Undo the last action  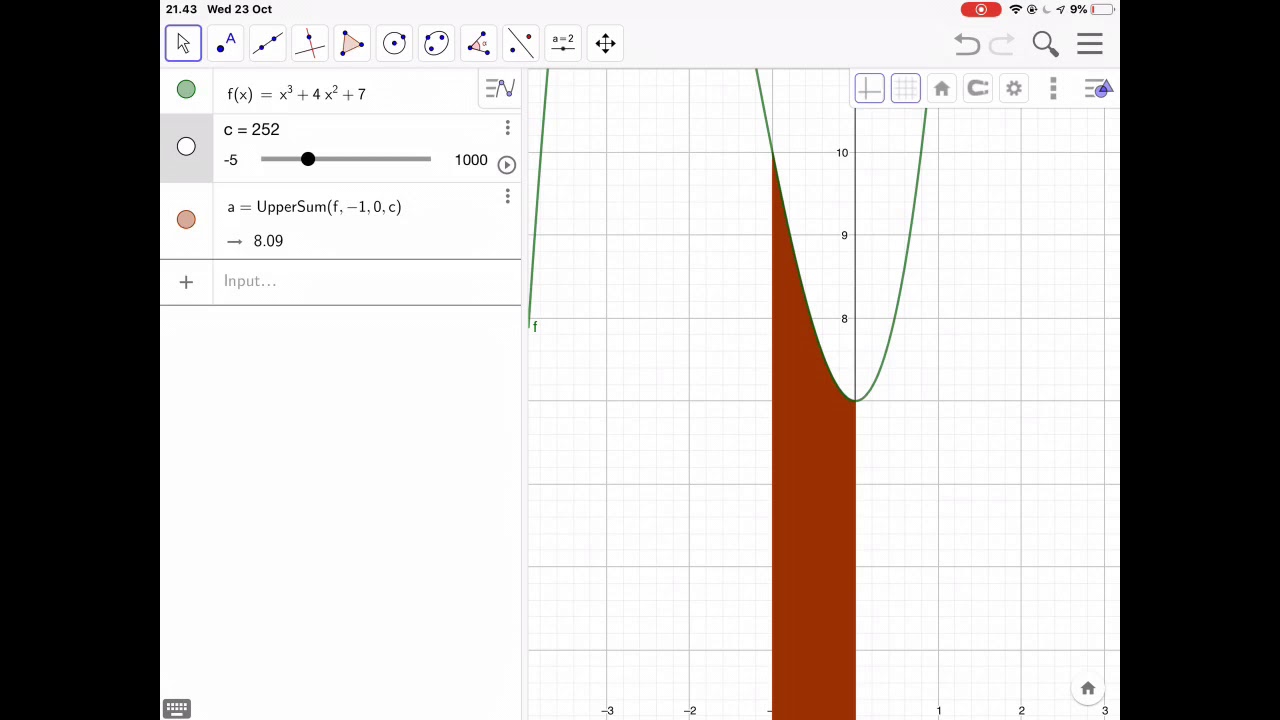coord(967,44)
